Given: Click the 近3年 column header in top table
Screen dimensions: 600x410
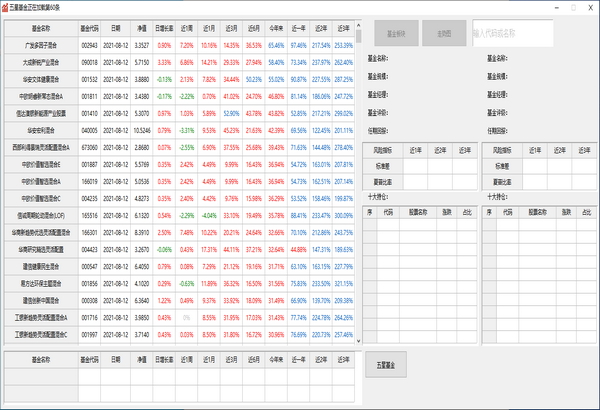Looking at the screenshot, I should click(x=343, y=30).
